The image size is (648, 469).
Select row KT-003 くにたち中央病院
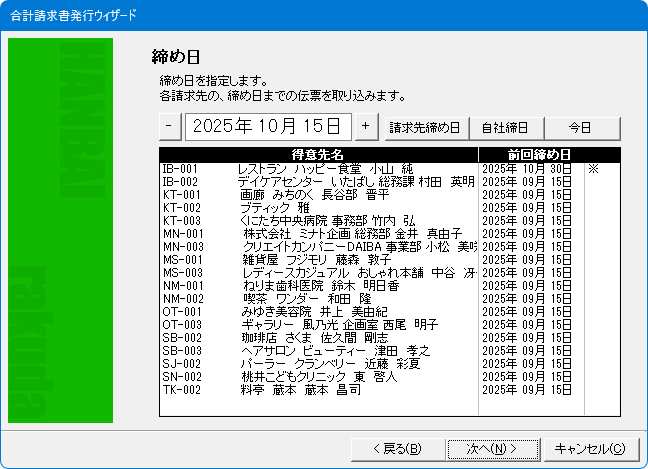tap(318, 220)
